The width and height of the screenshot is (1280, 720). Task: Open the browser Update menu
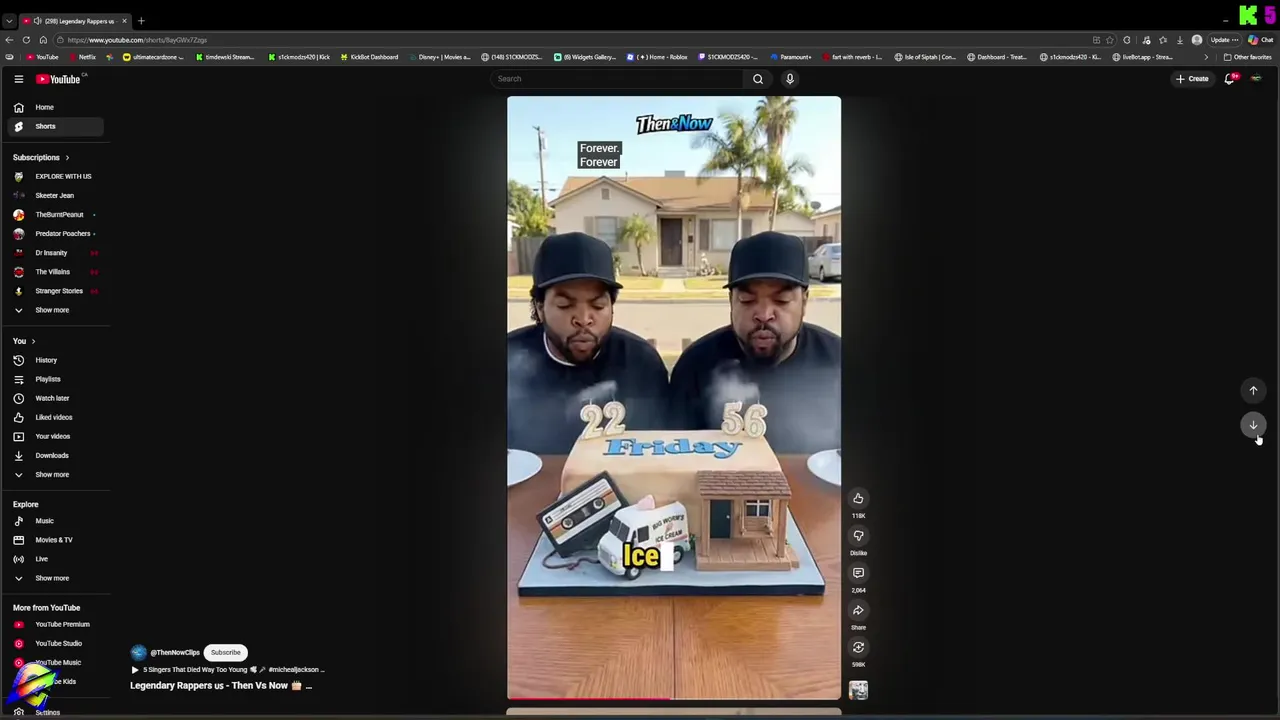point(1224,40)
